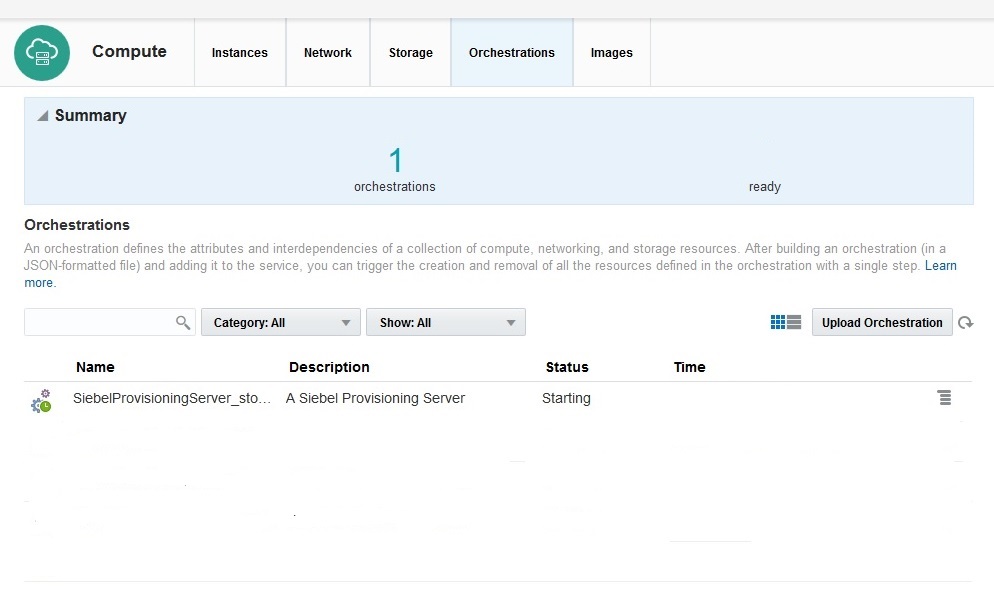994x591 pixels.
Task: Open the orchestration row actions menu icon
Action: click(944, 397)
